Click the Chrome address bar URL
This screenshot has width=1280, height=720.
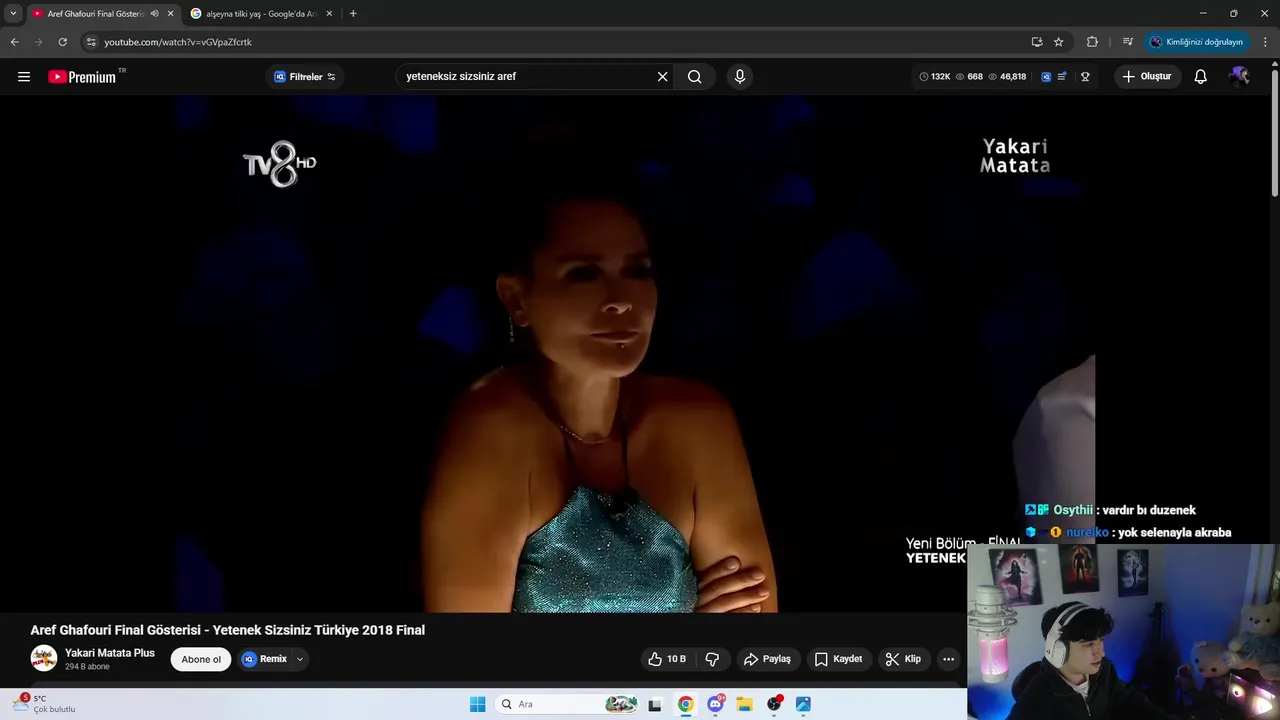178,42
